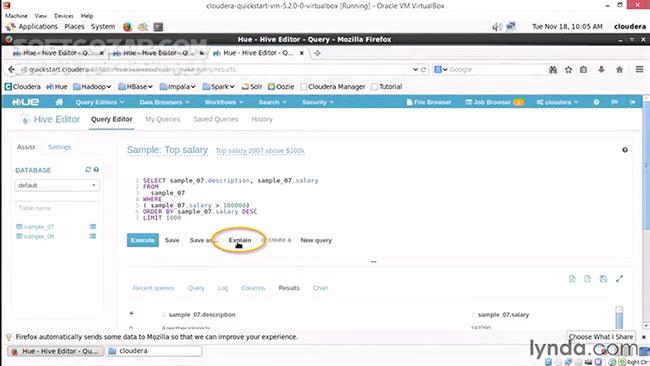The height and width of the screenshot is (366, 650).
Task: Open the History tab
Action: pos(262,119)
